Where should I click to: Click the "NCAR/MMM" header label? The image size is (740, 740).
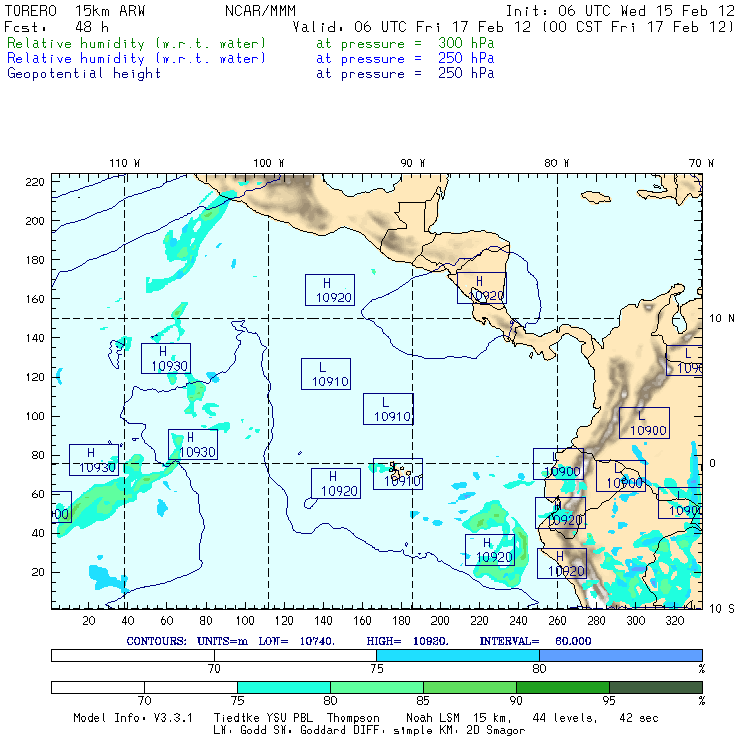click(261, 11)
